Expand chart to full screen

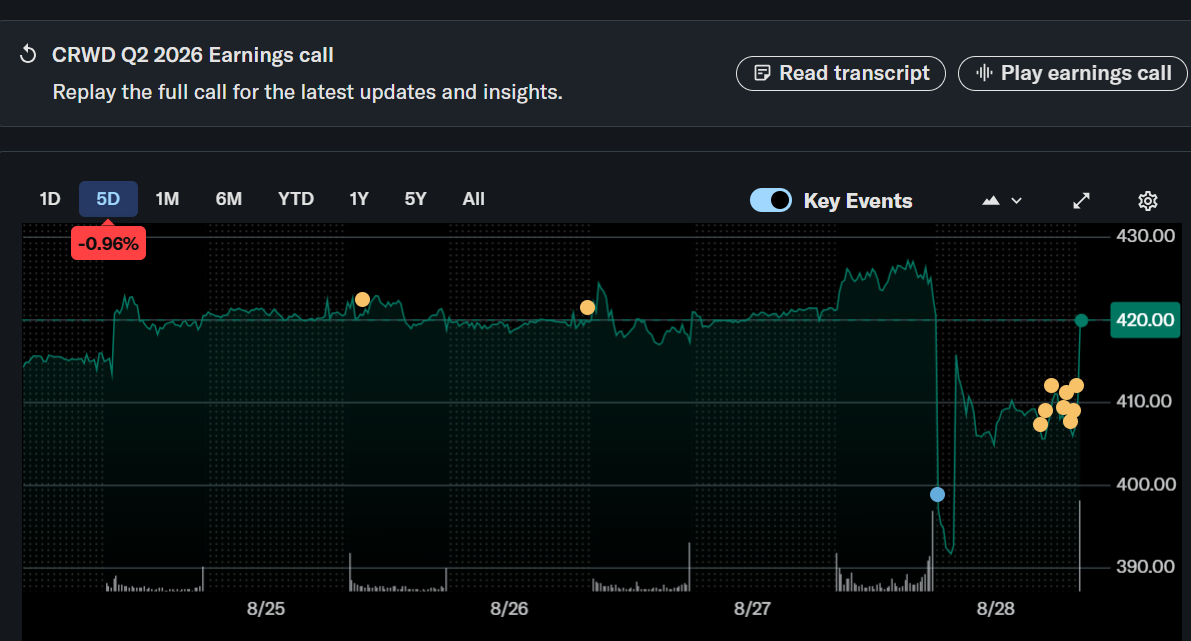[1081, 201]
